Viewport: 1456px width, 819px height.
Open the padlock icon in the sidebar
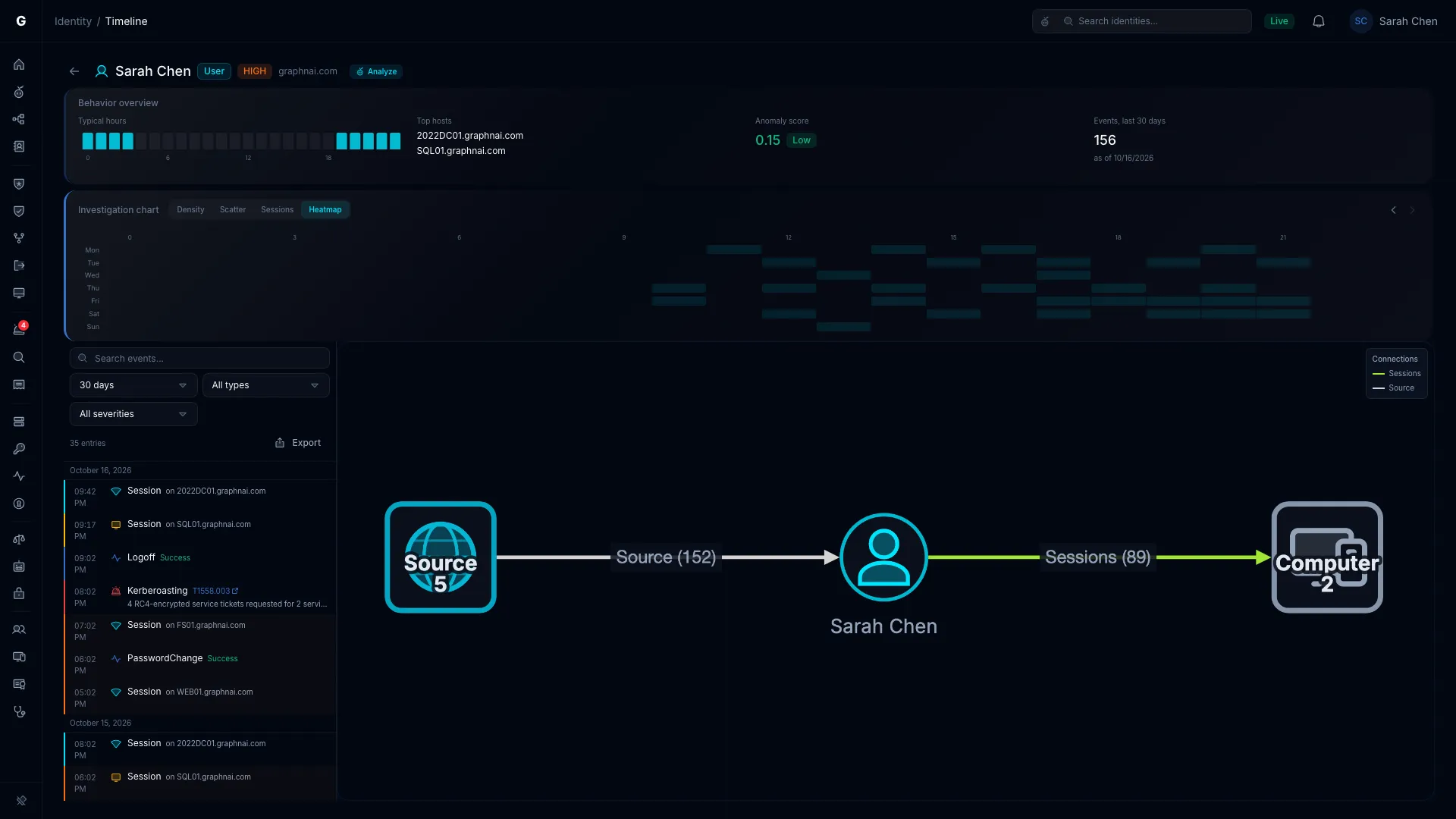coord(19,594)
